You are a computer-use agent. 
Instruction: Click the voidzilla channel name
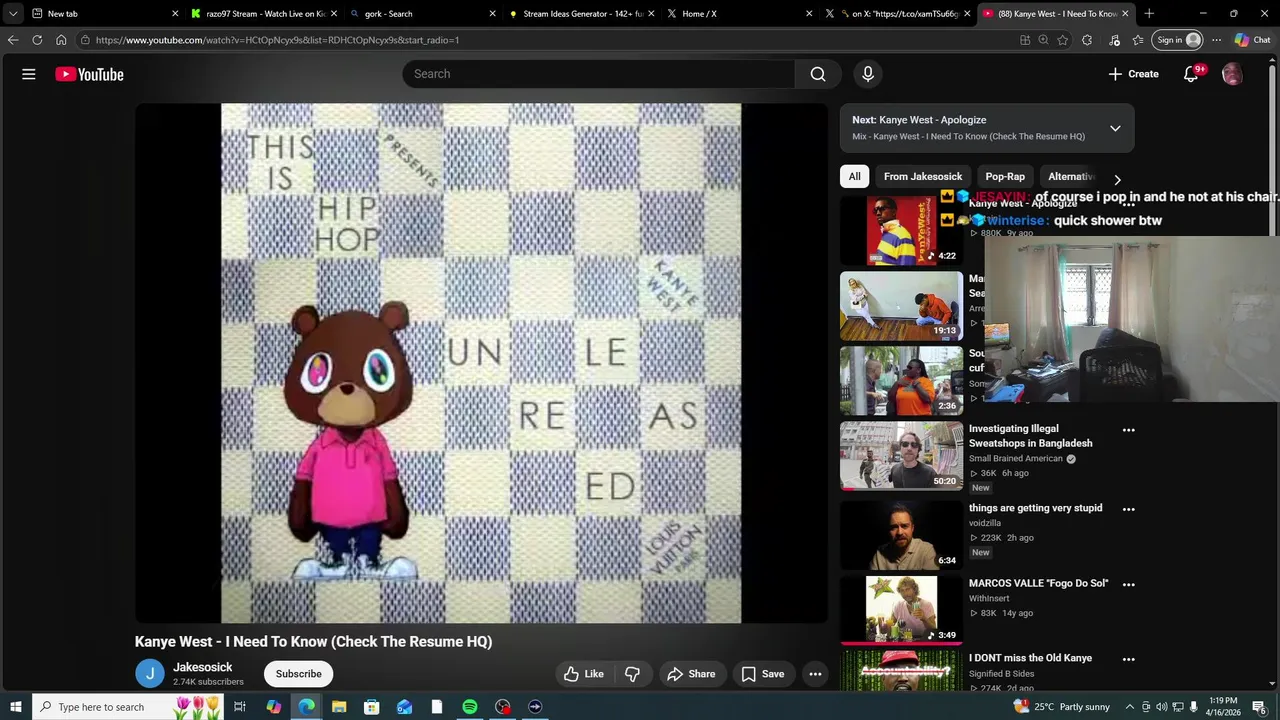(985, 523)
